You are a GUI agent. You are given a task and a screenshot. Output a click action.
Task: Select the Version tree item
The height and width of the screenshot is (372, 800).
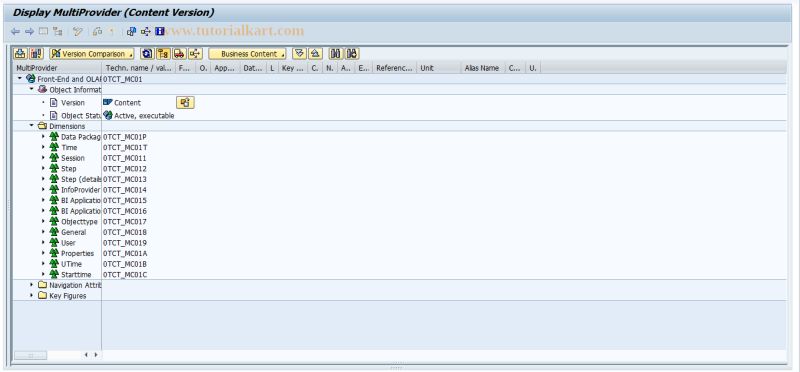pos(73,103)
